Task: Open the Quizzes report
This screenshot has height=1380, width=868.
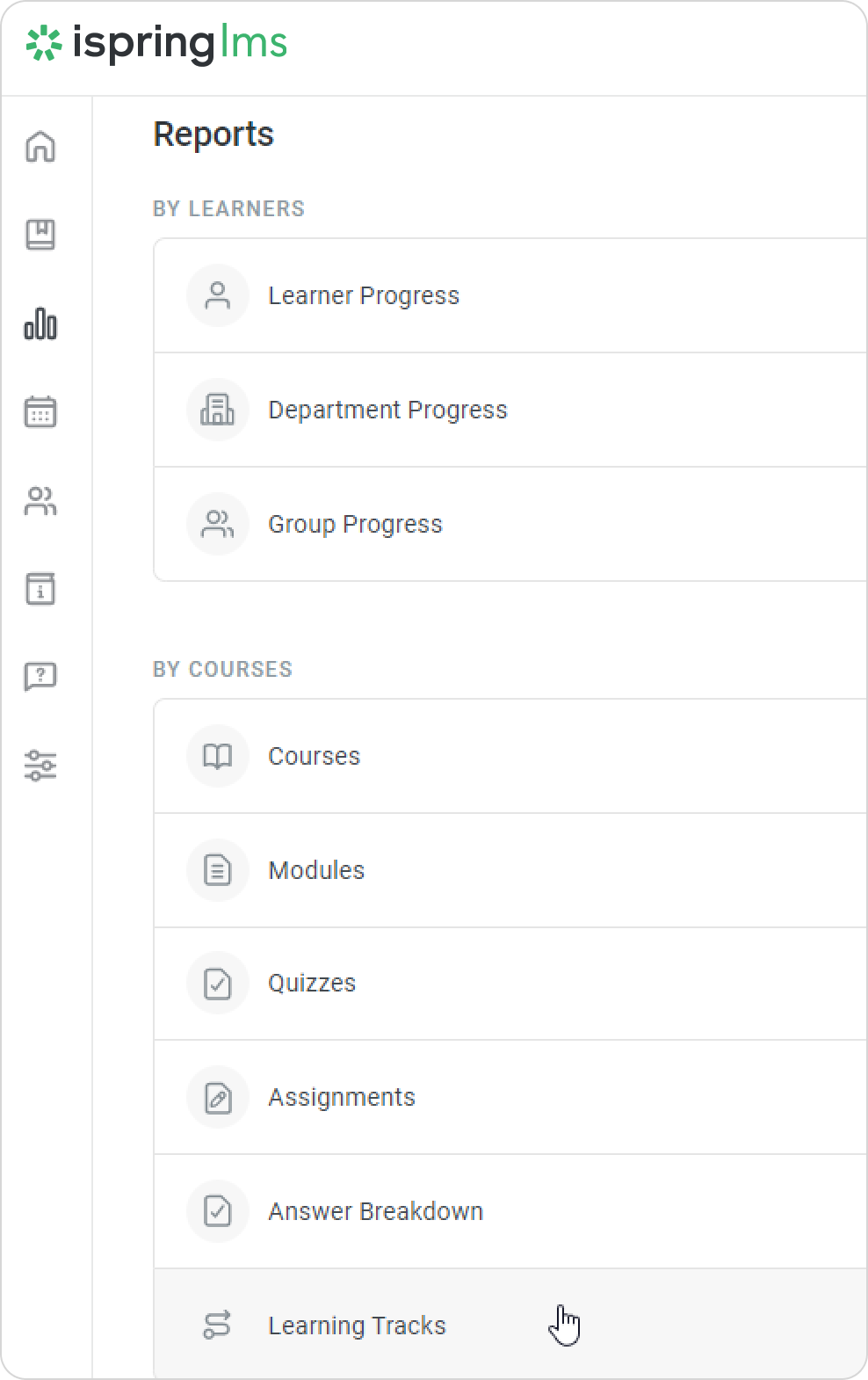Action: [312, 984]
